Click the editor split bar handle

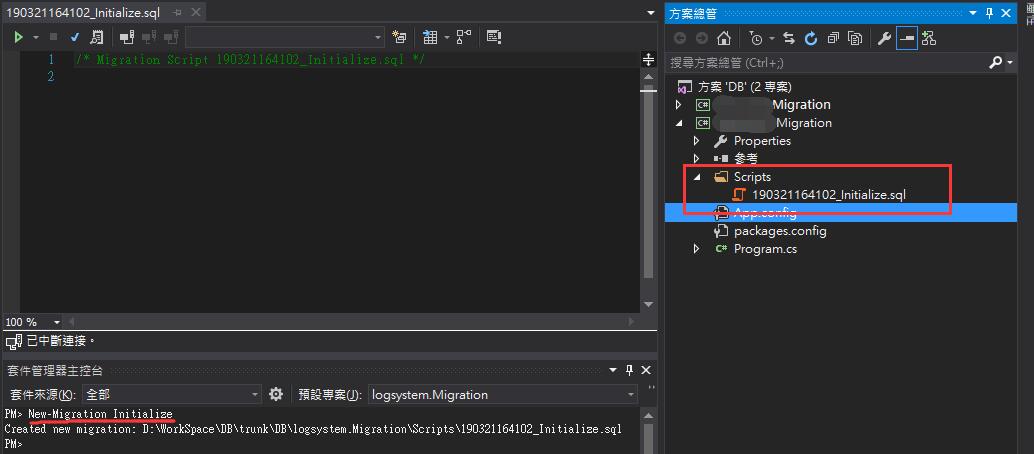click(649, 60)
